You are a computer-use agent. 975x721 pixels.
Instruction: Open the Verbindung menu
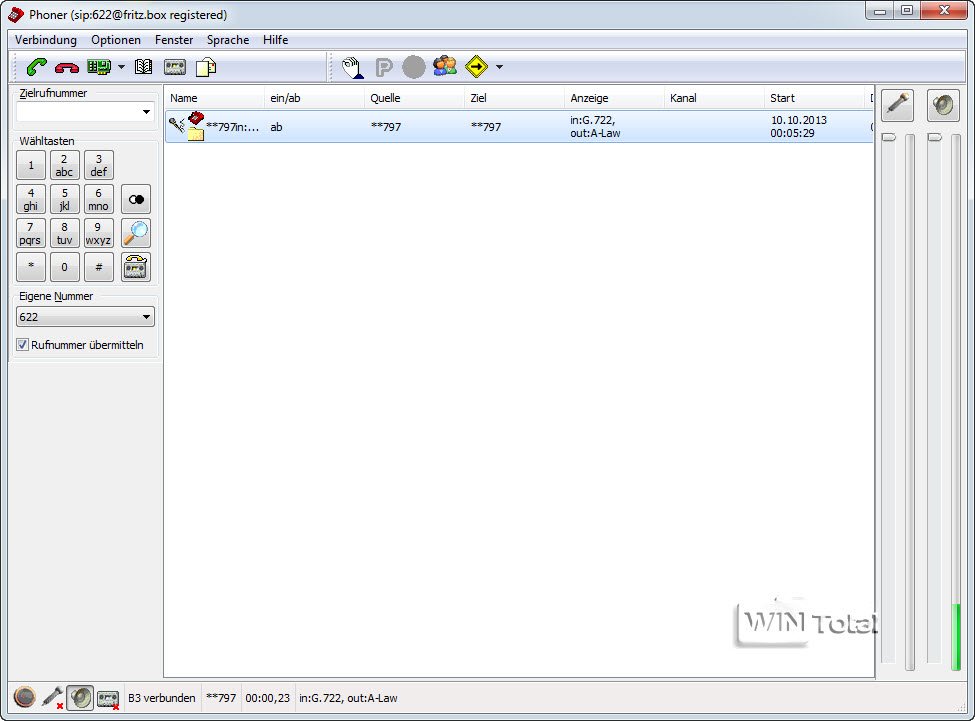46,40
